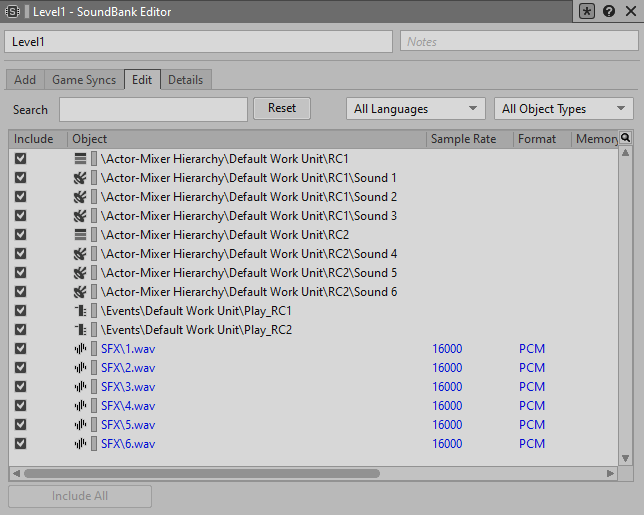The width and height of the screenshot is (644, 515).
Task: Click the star icon in title bar
Action: tap(588, 12)
